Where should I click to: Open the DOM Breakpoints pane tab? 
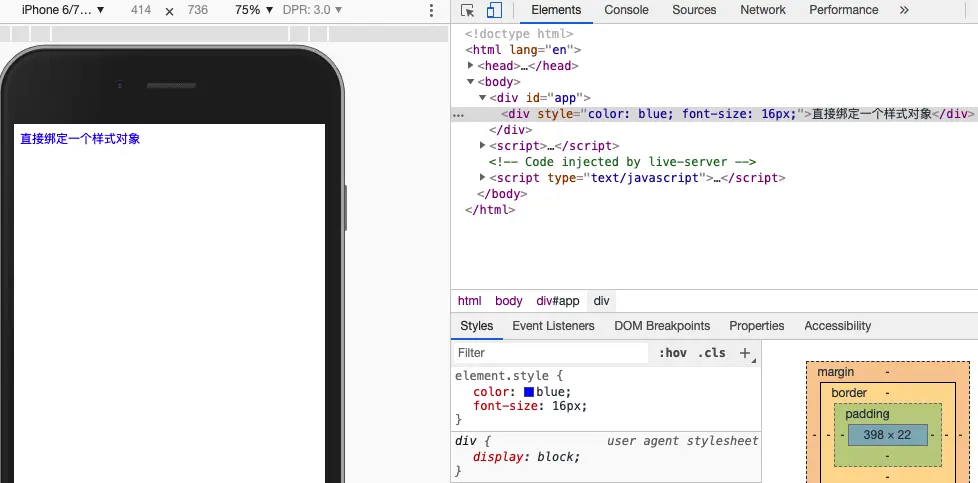tap(662, 326)
